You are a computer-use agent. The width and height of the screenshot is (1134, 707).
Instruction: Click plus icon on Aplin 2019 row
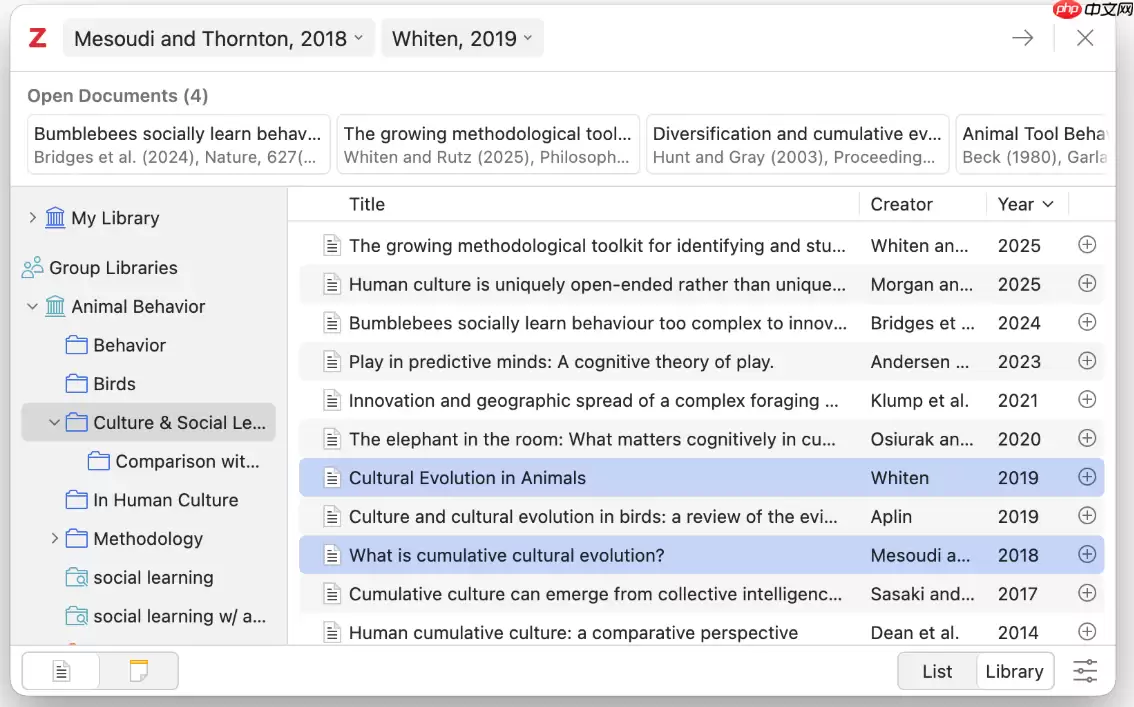point(1086,515)
